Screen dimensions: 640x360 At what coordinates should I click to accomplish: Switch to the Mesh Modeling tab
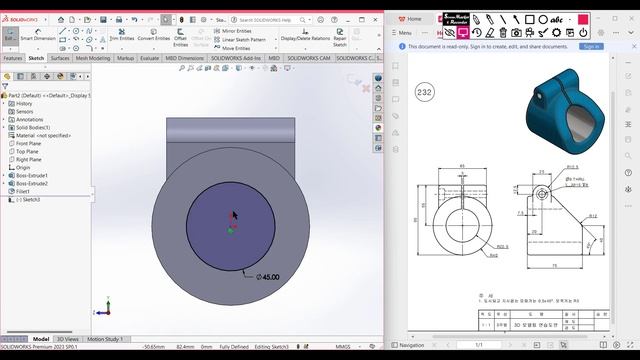[93, 58]
